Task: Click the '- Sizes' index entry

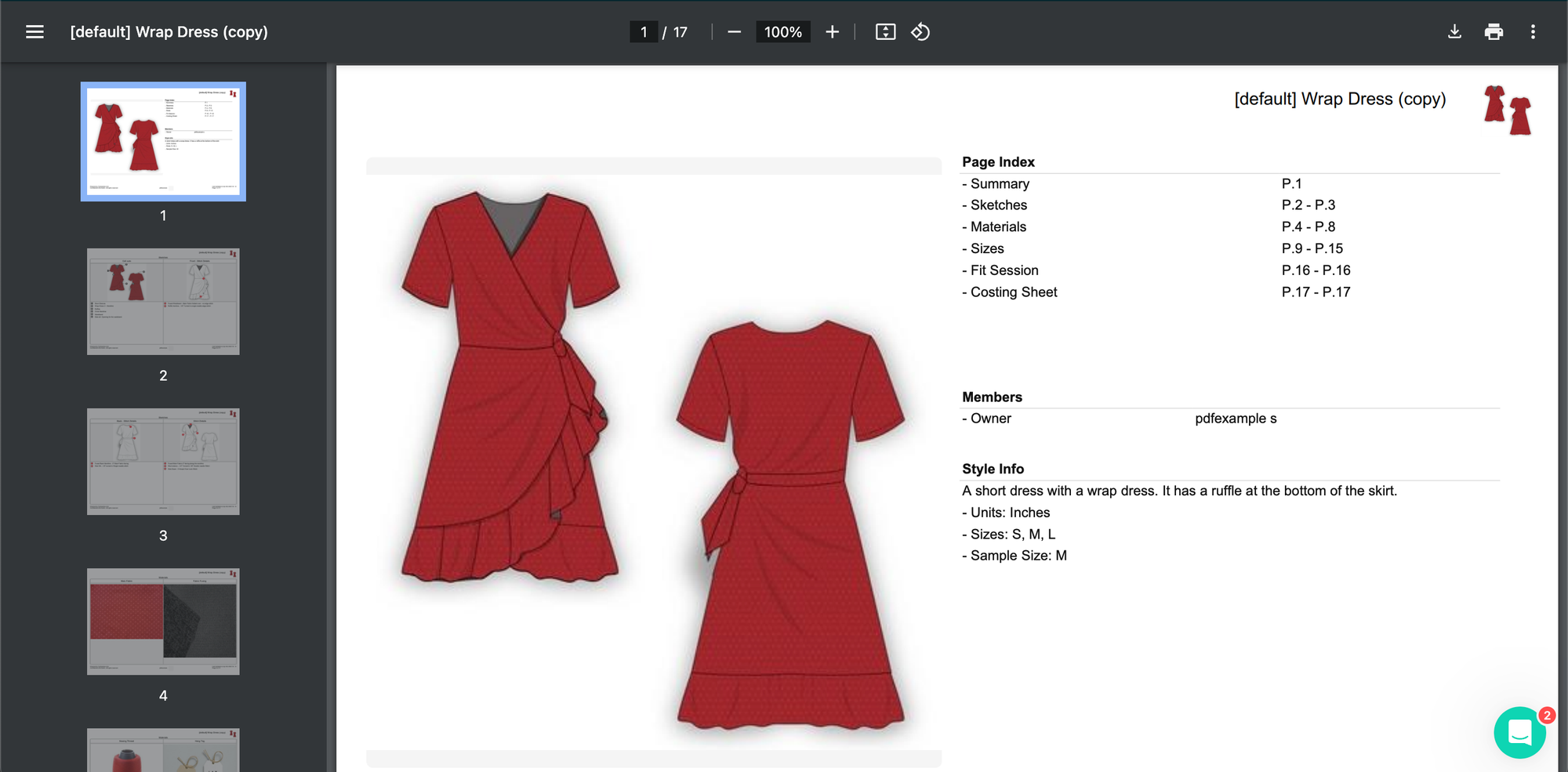Action: pyautogui.click(x=983, y=248)
